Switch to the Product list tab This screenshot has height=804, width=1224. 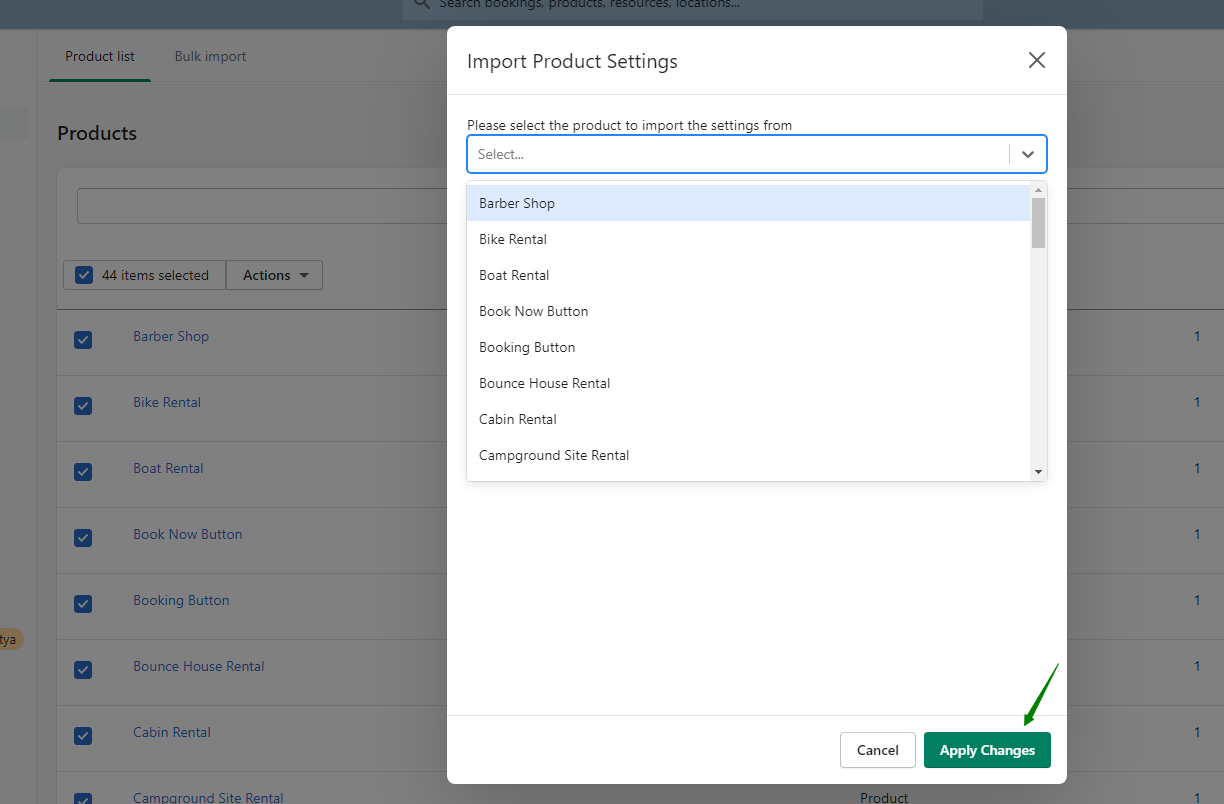pyautogui.click(x=100, y=56)
